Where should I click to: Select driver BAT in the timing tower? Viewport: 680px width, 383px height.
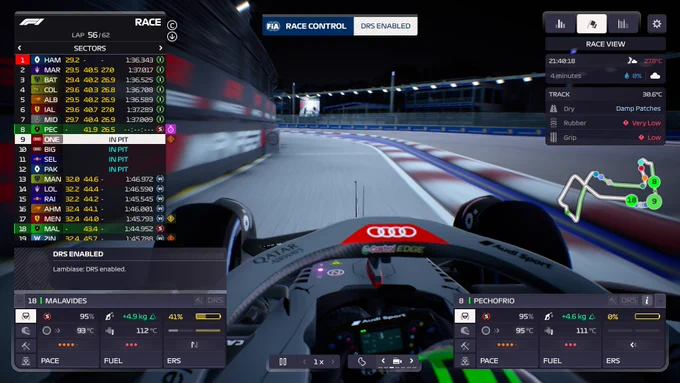tap(90, 80)
